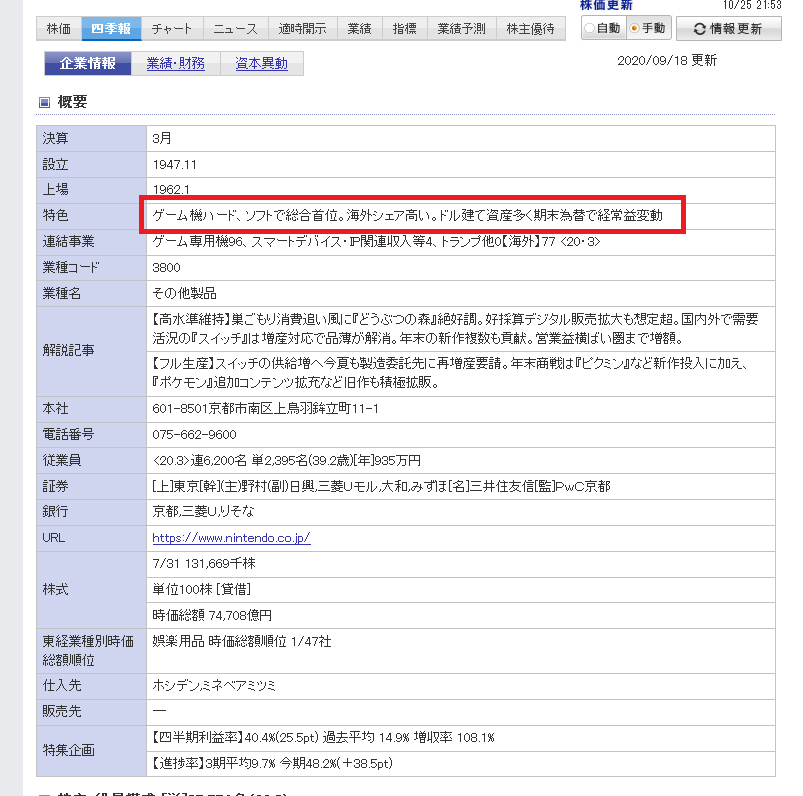Click the 【四半期利益率】 statistics text
This screenshot has height=796, width=803.
(323, 738)
